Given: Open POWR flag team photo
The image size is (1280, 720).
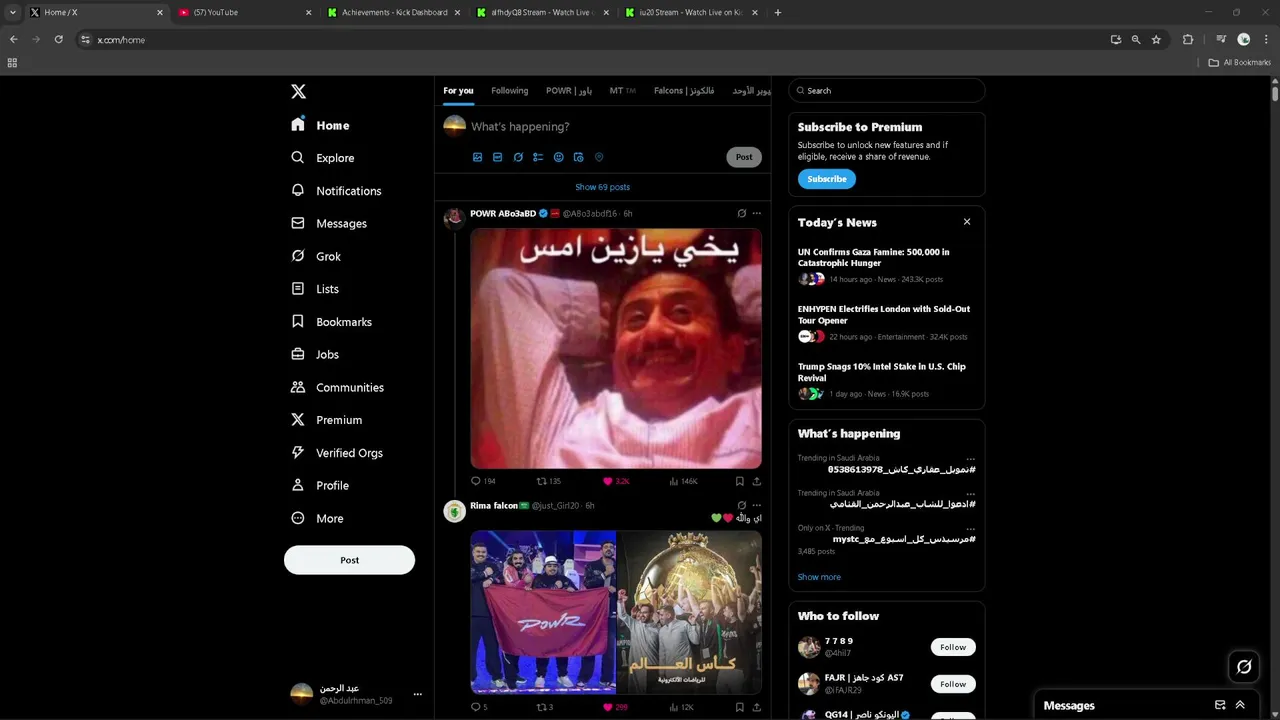Looking at the screenshot, I should (x=543, y=612).
